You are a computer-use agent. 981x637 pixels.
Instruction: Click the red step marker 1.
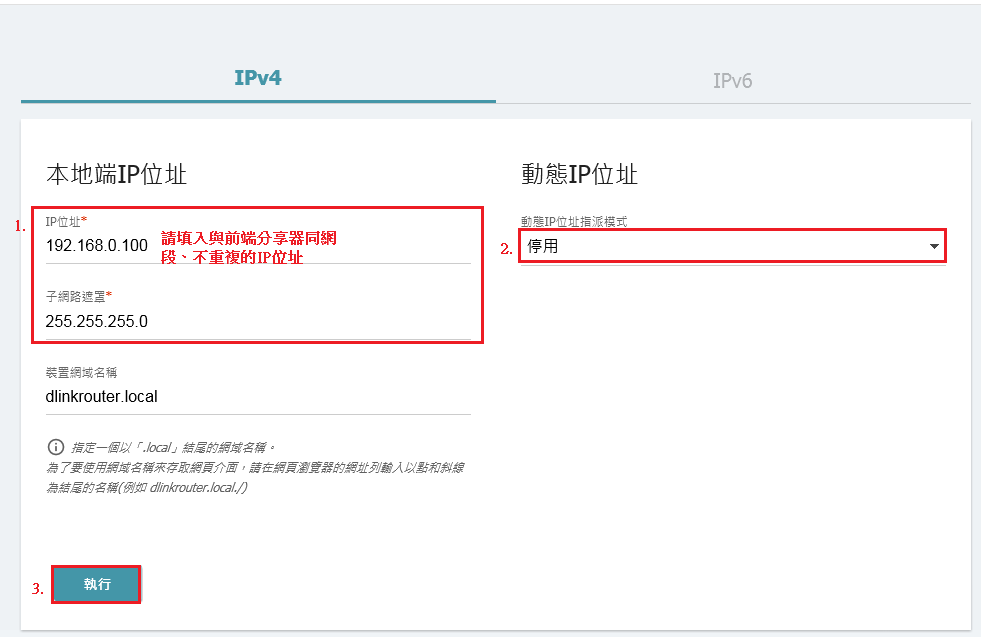click(x=20, y=227)
